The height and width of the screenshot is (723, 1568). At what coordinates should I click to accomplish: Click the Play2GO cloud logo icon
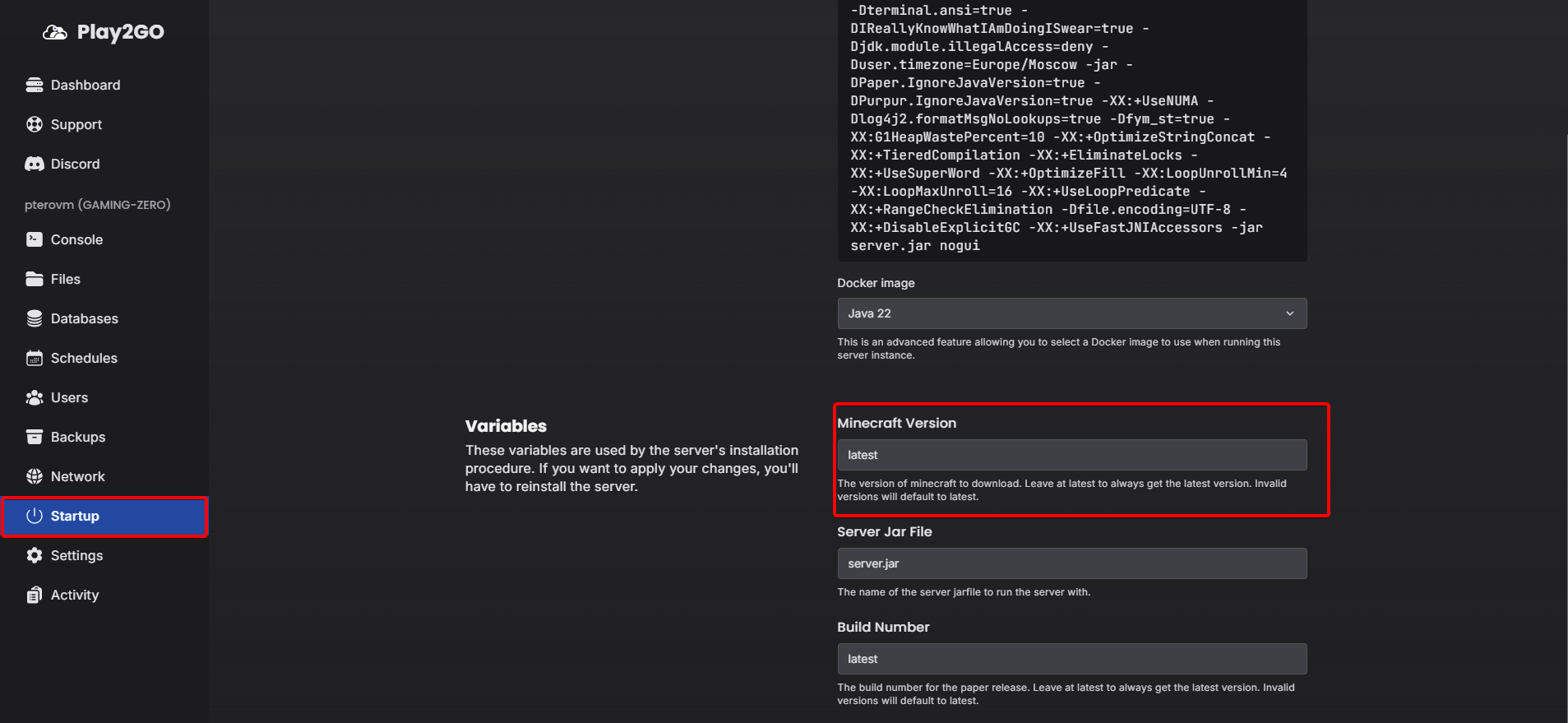click(55, 32)
